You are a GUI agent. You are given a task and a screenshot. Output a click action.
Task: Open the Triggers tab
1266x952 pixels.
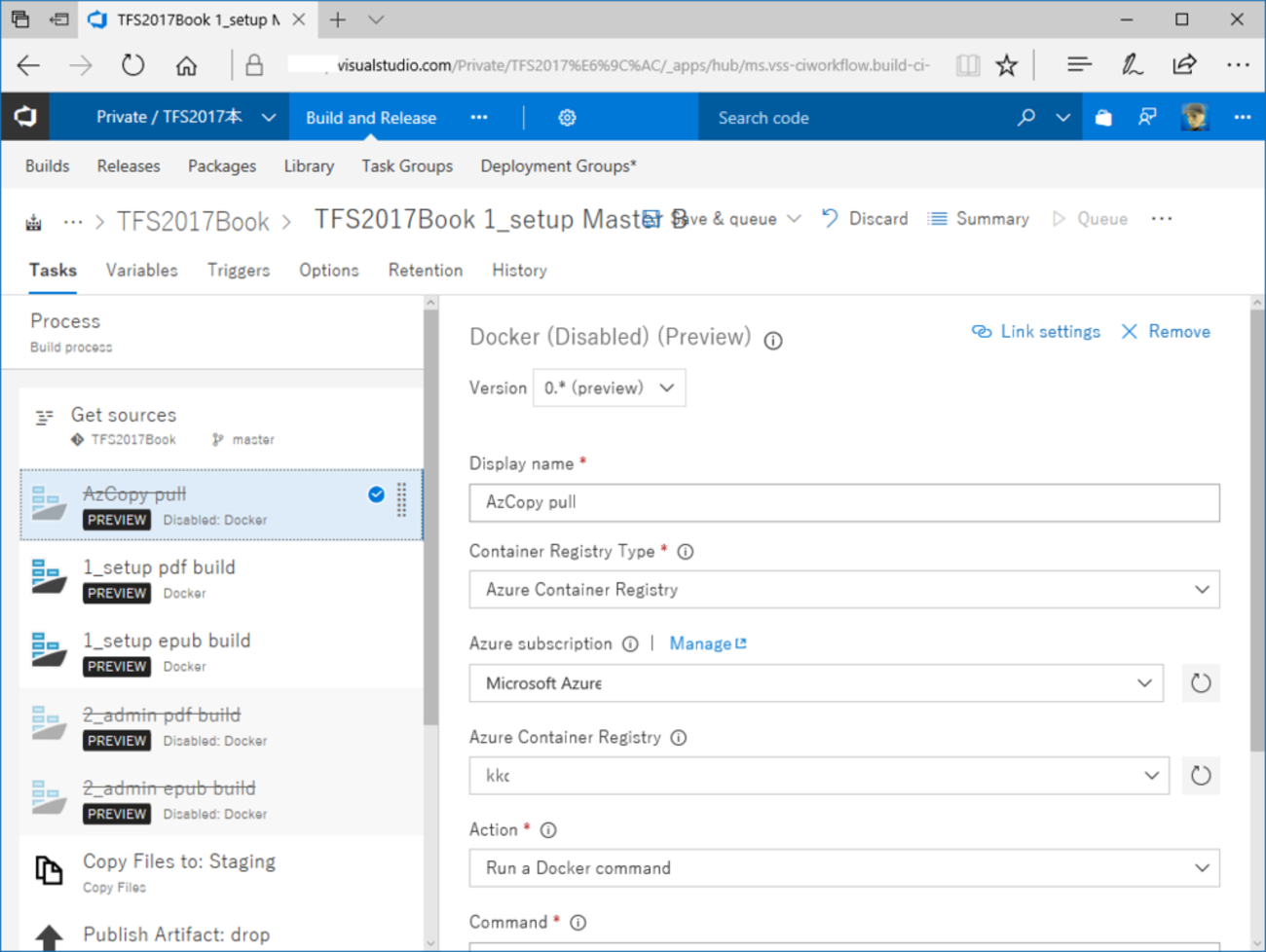tap(239, 271)
